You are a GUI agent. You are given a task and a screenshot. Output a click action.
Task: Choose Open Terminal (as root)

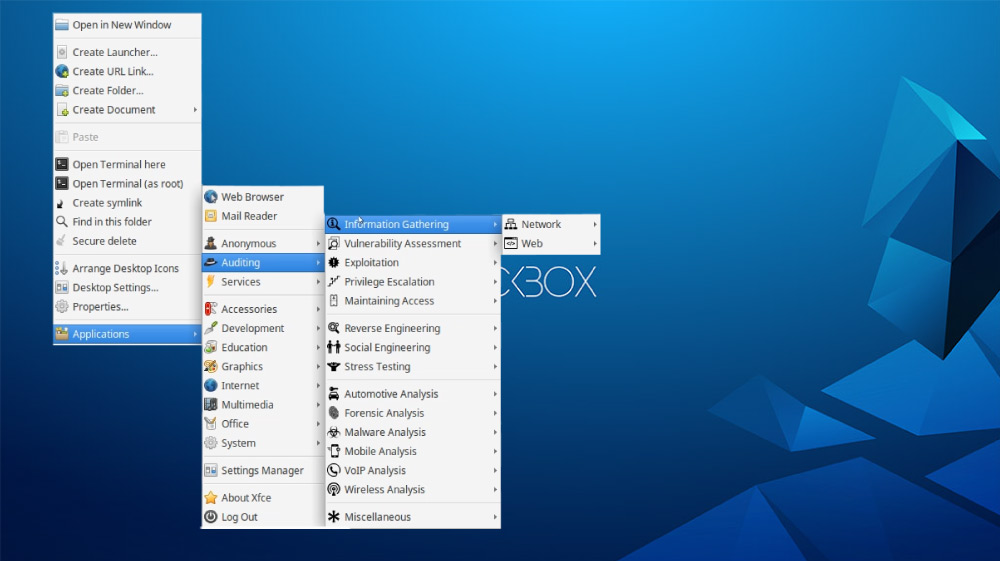tap(128, 184)
